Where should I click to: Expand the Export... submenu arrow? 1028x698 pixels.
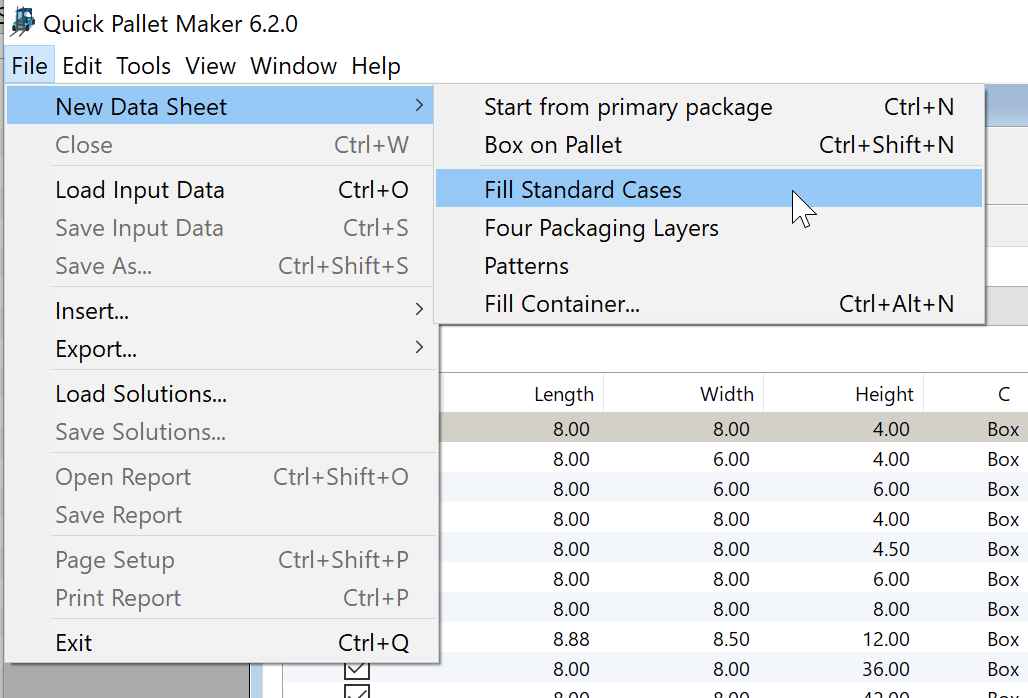tap(419, 347)
